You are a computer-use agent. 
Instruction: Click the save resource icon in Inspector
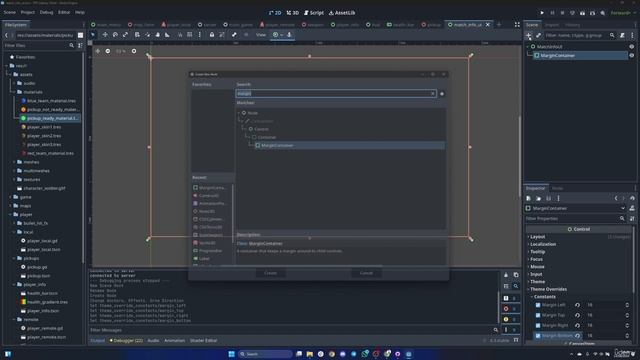tap(549, 198)
